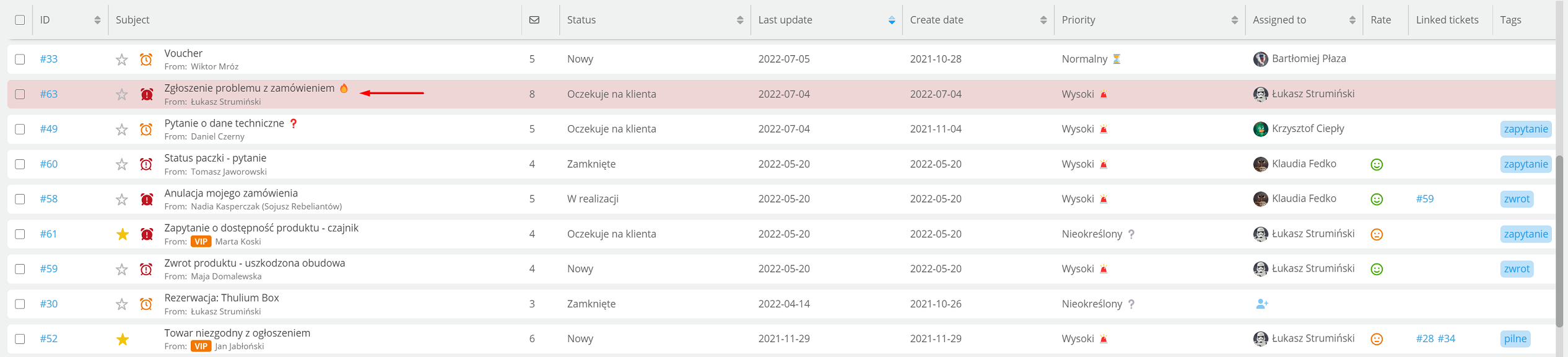Viewport: 1568px width, 357px height.
Task: Star ticket #60 Status paczki
Action: click(122, 164)
